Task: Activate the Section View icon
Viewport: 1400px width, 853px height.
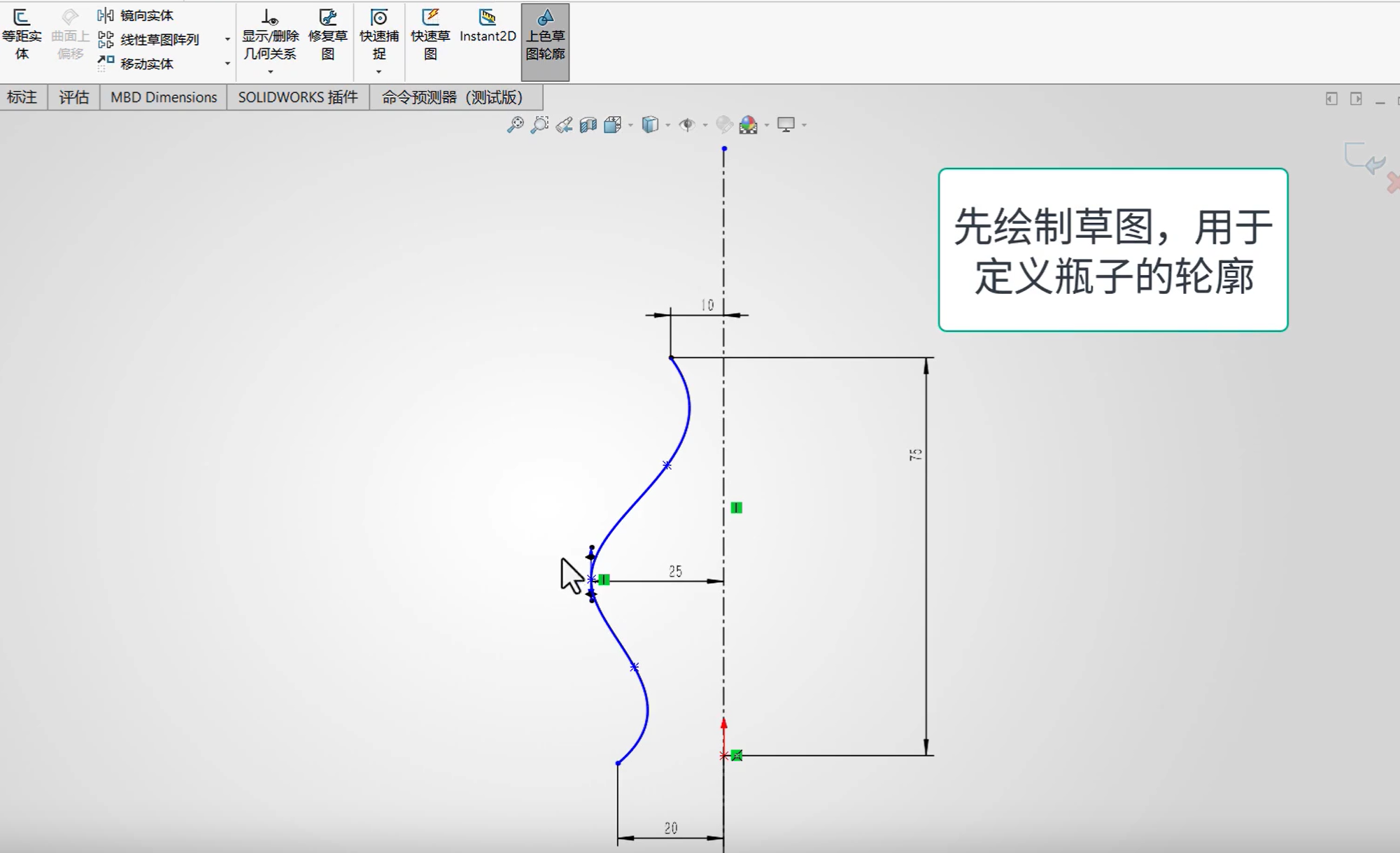Action: (x=588, y=125)
